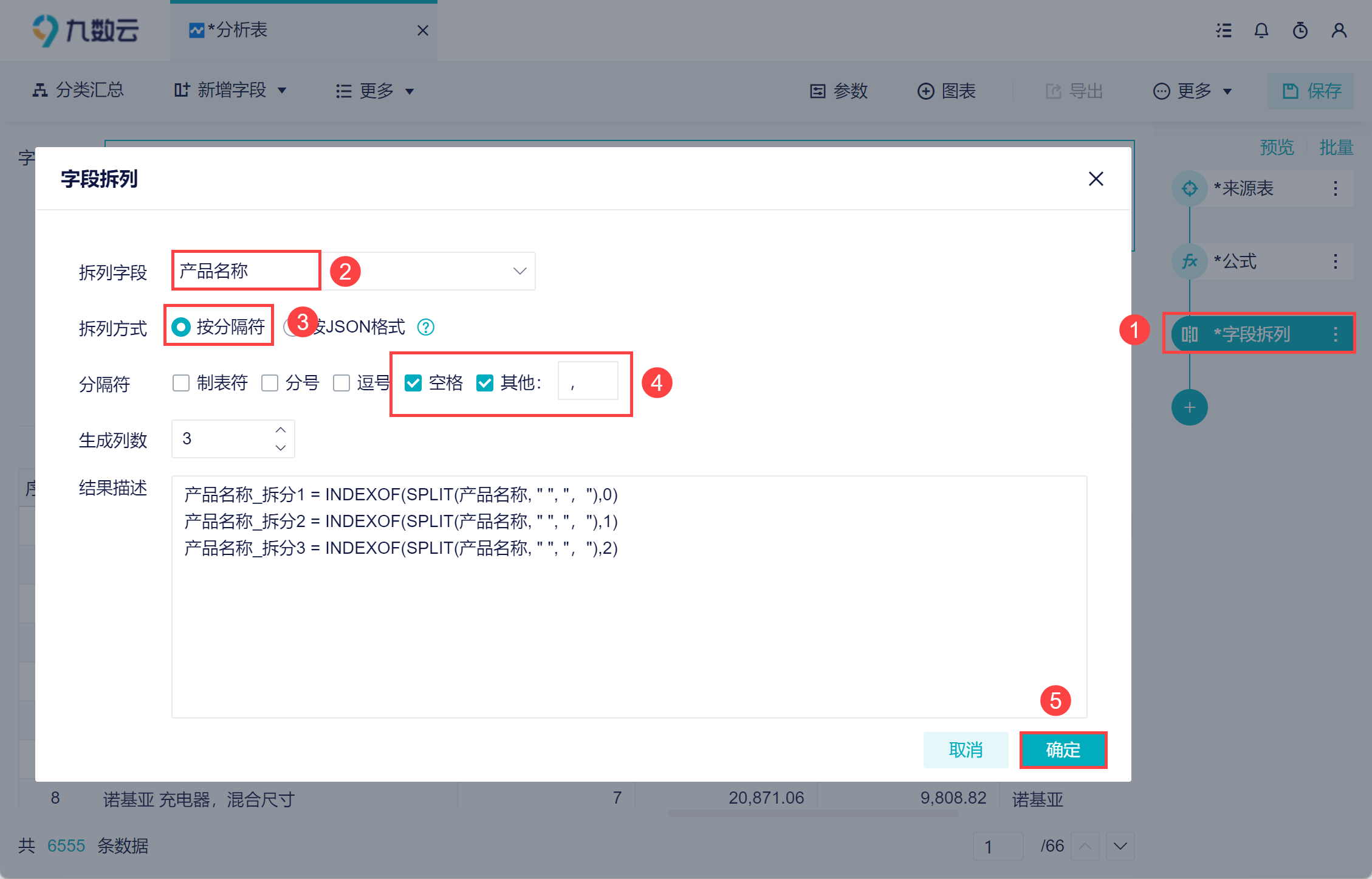This screenshot has width=1372, height=879.
Task: Add a new step with plus button
Action: (1189, 407)
